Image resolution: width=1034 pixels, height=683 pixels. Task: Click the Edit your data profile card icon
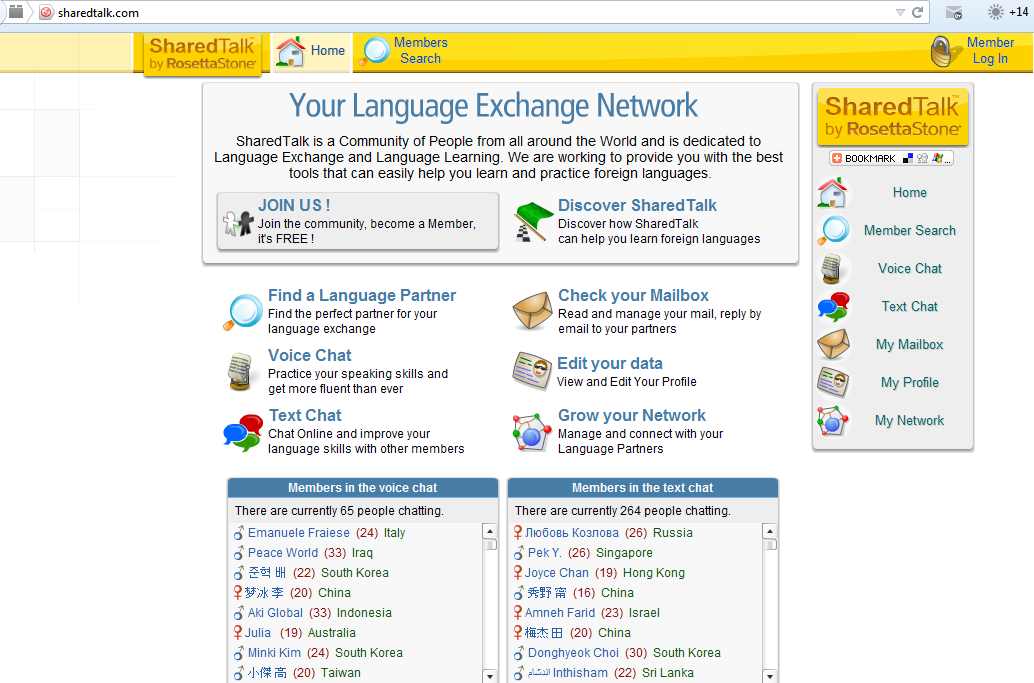click(532, 371)
